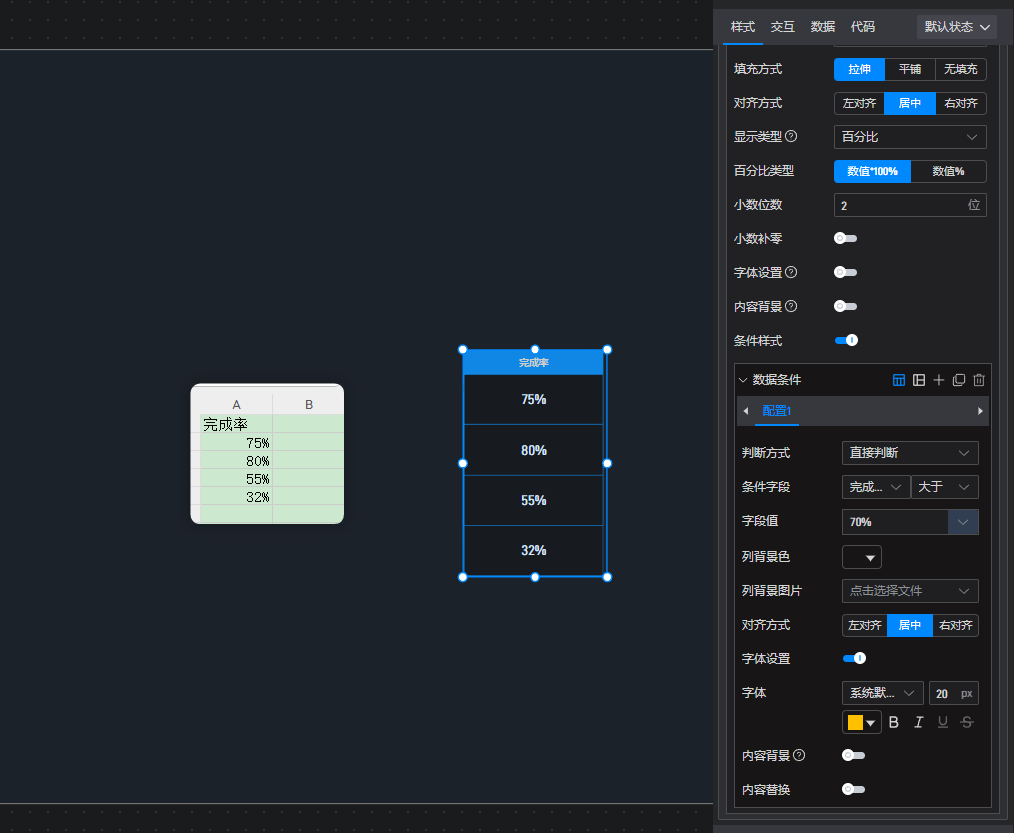The height and width of the screenshot is (833, 1014).
Task: Collapse the 数据条件 section
Action: [x=743, y=380]
